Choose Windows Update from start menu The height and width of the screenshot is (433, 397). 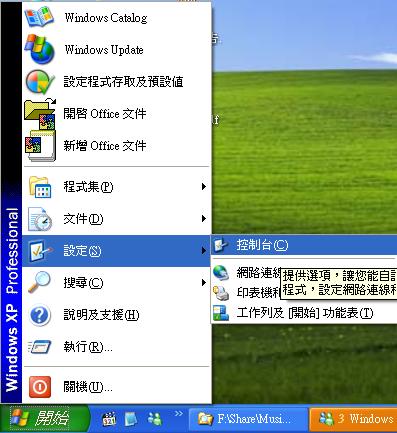(x=117, y=49)
